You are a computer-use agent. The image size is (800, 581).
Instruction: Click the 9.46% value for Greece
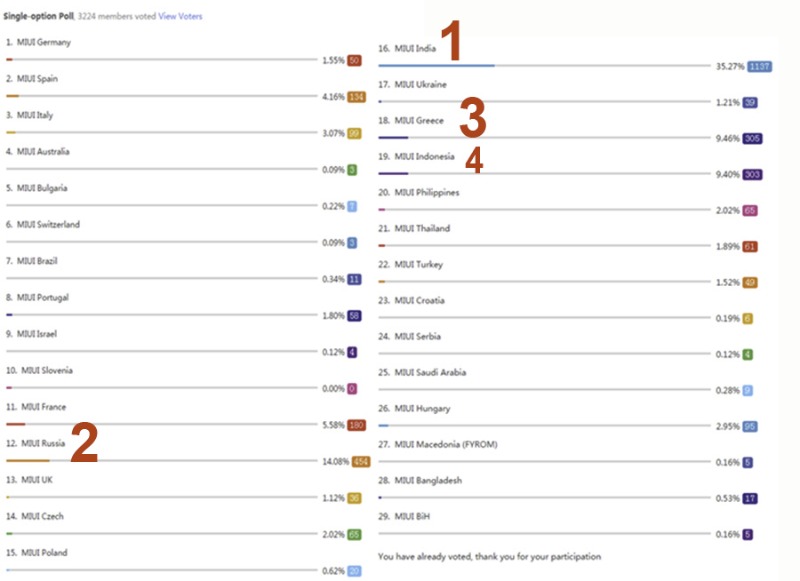[x=728, y=139]
